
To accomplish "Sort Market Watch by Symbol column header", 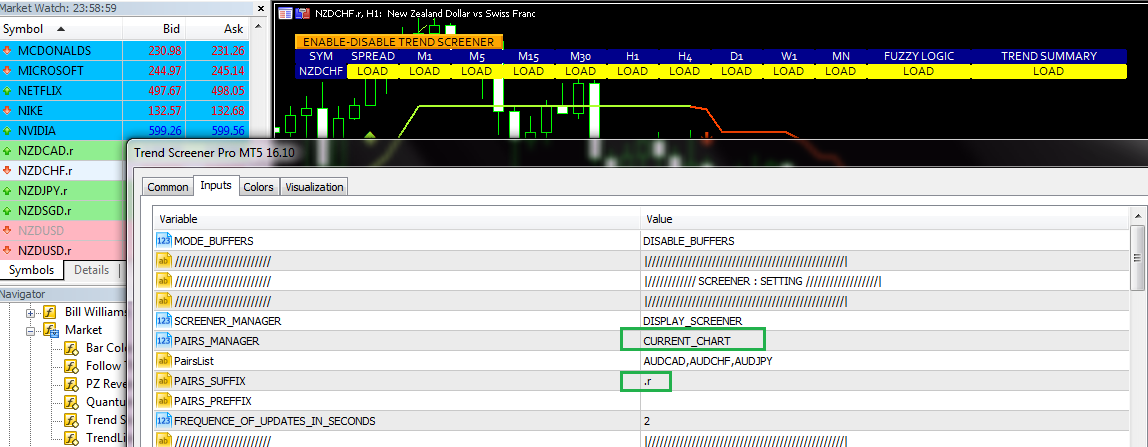I will [62, 29].
